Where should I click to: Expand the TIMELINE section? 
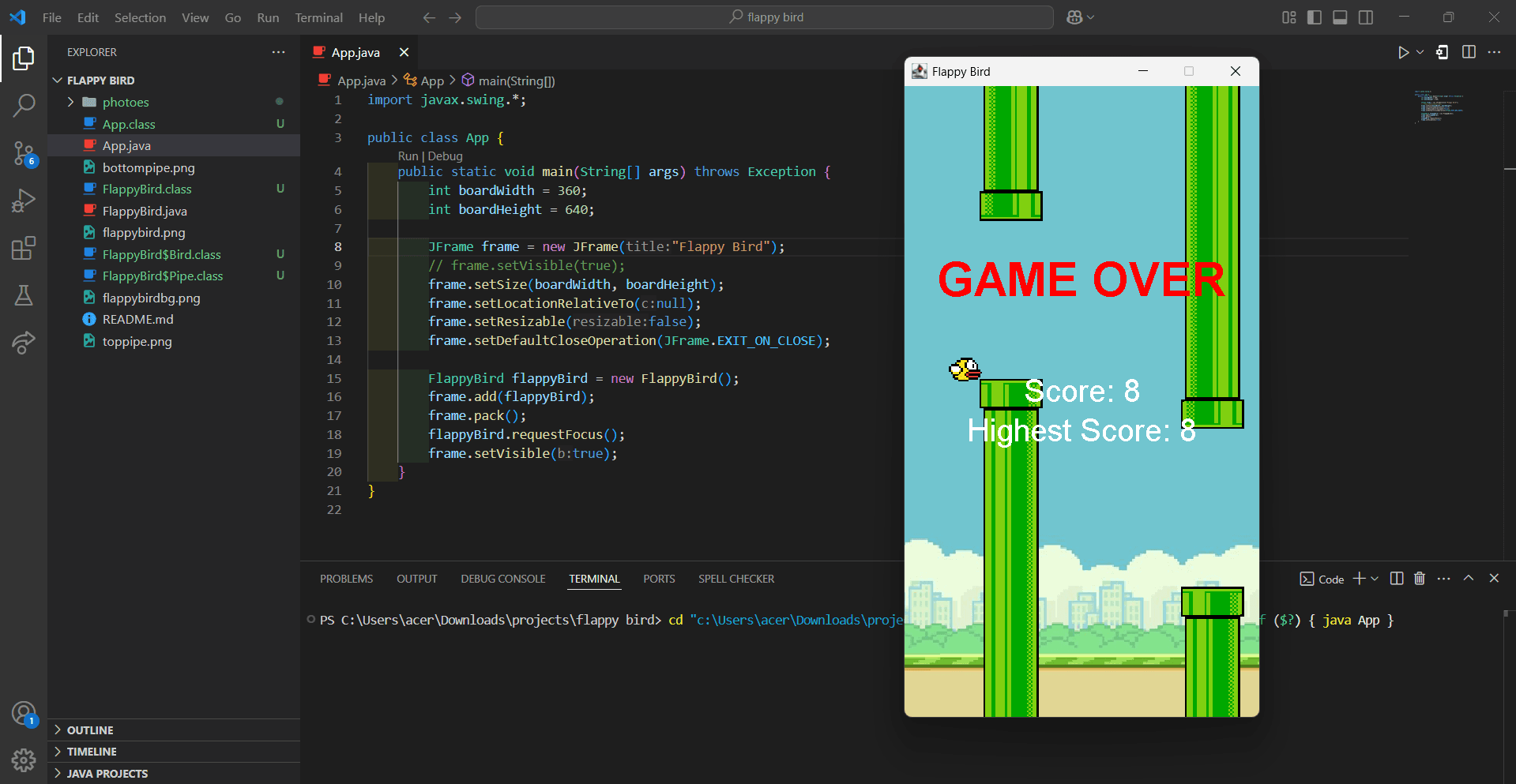(x=174, y=752)
